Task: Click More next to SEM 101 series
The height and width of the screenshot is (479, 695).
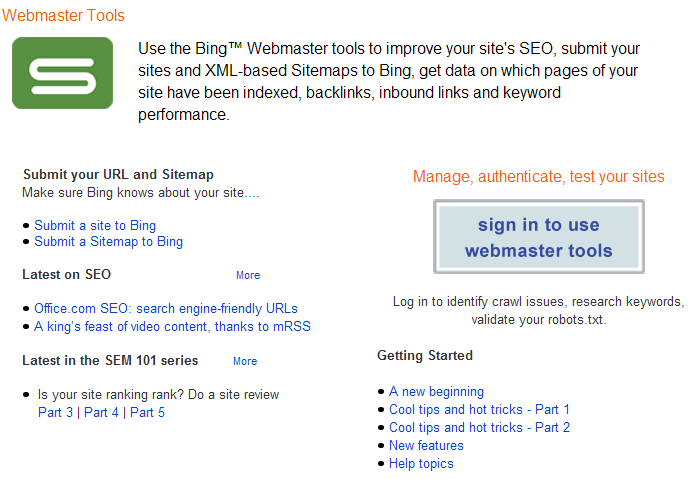Action: pyautogui.click(x=245, y=361)
